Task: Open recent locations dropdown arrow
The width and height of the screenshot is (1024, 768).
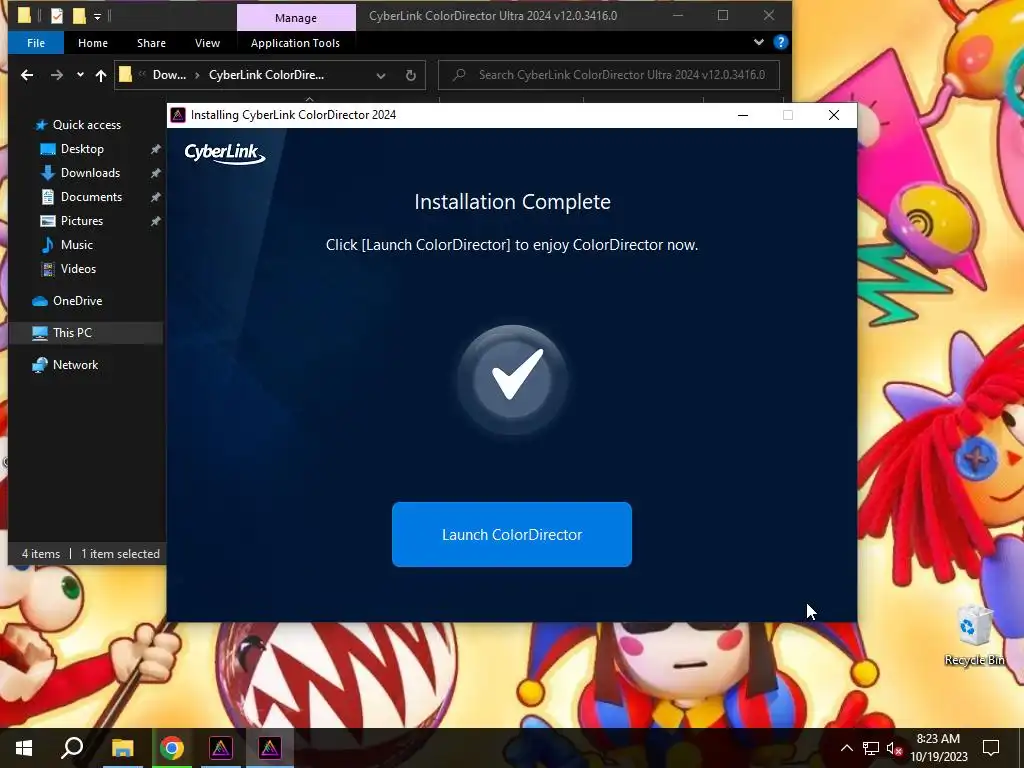Action: click(80, 75)
